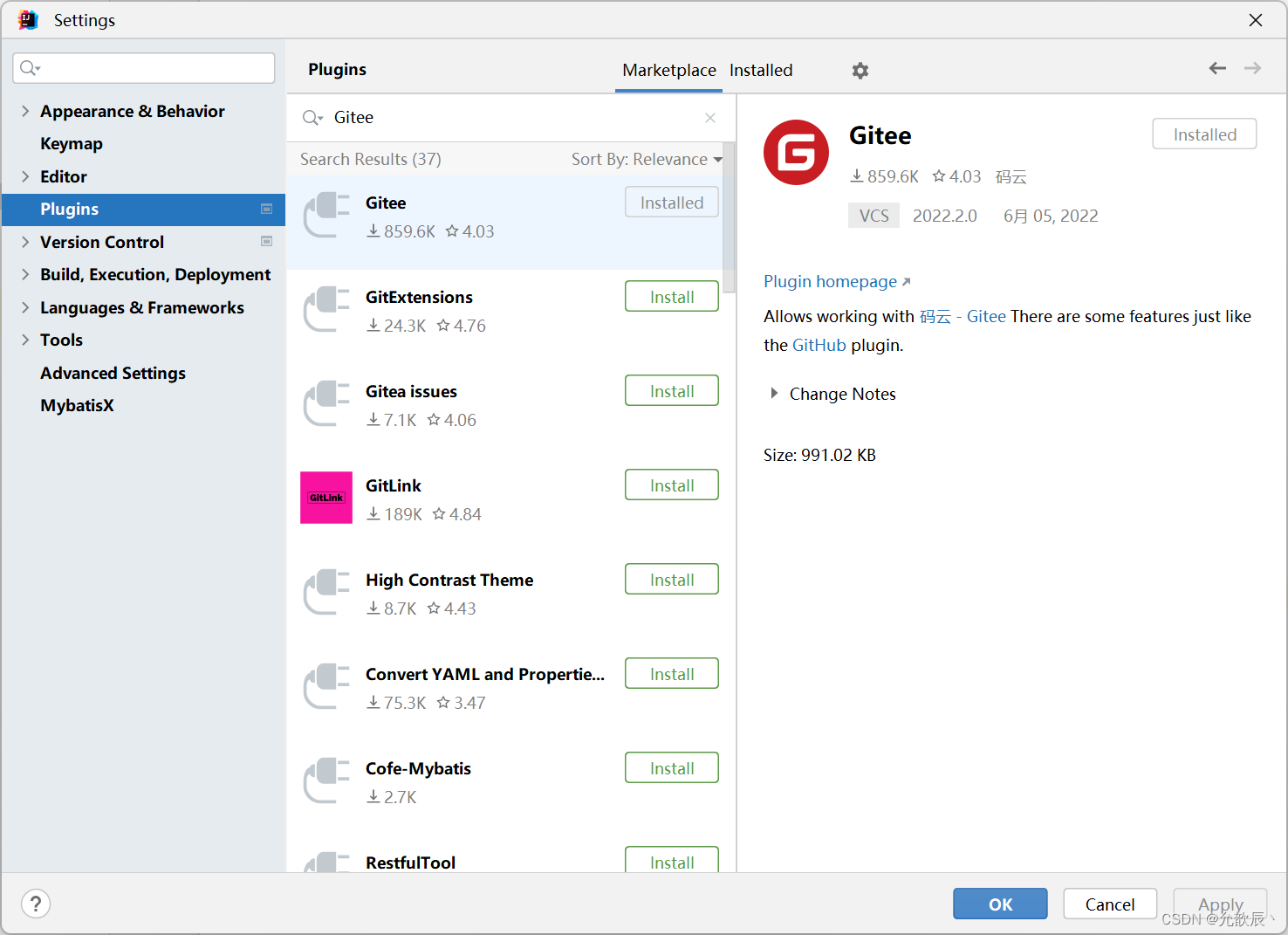Install the GitLink plugin
This screenshot has width=1288, height=935.
pos(671,485)
